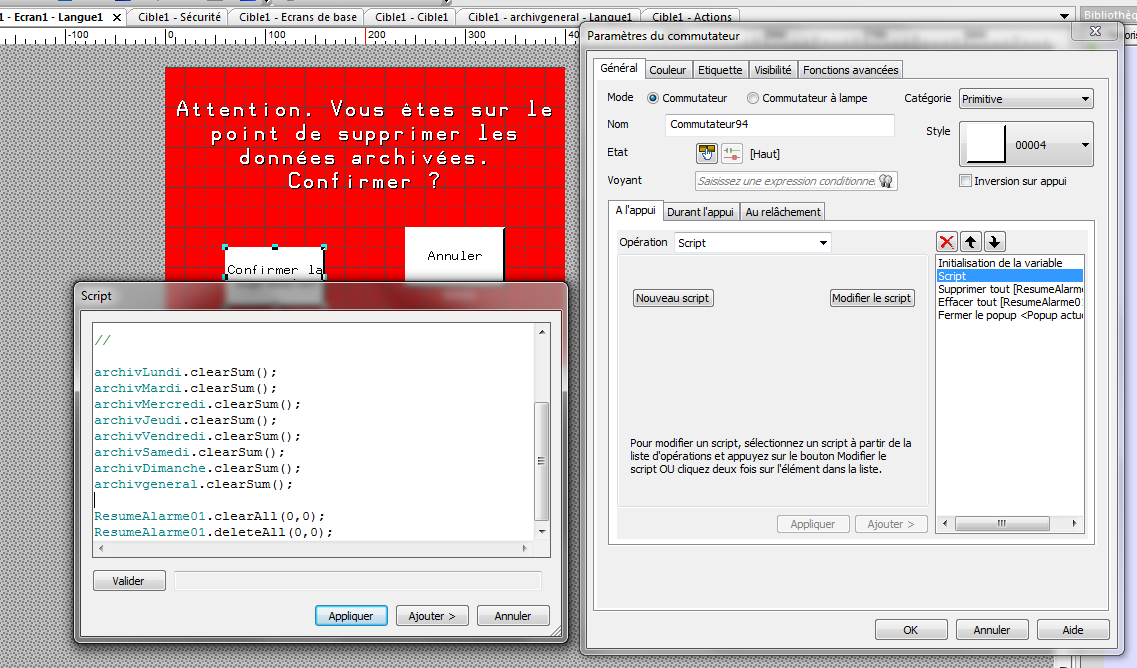Close the Paramètres du commutateur dialog
This screenshot has height=668, width=1137.
1096,31
